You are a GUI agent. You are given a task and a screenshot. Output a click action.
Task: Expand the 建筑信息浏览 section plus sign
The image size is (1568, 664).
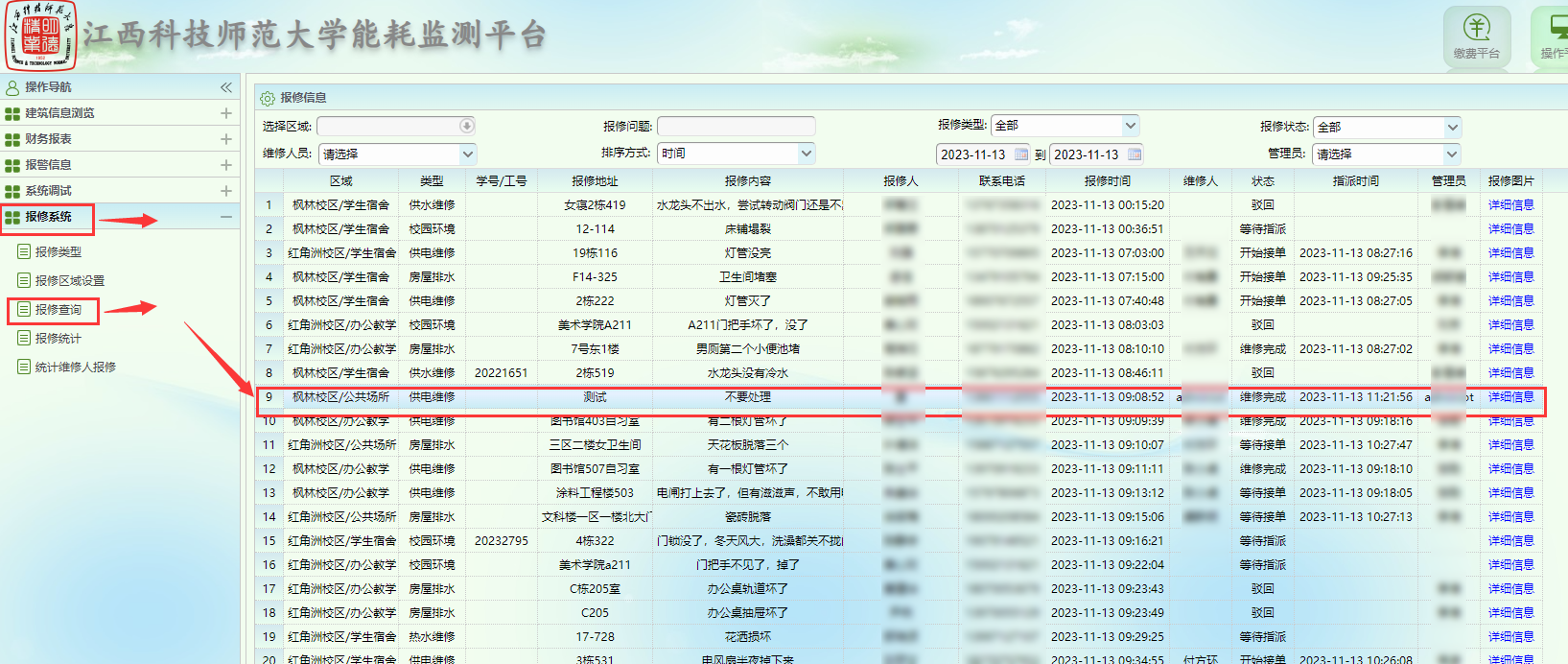click(226, 113)
